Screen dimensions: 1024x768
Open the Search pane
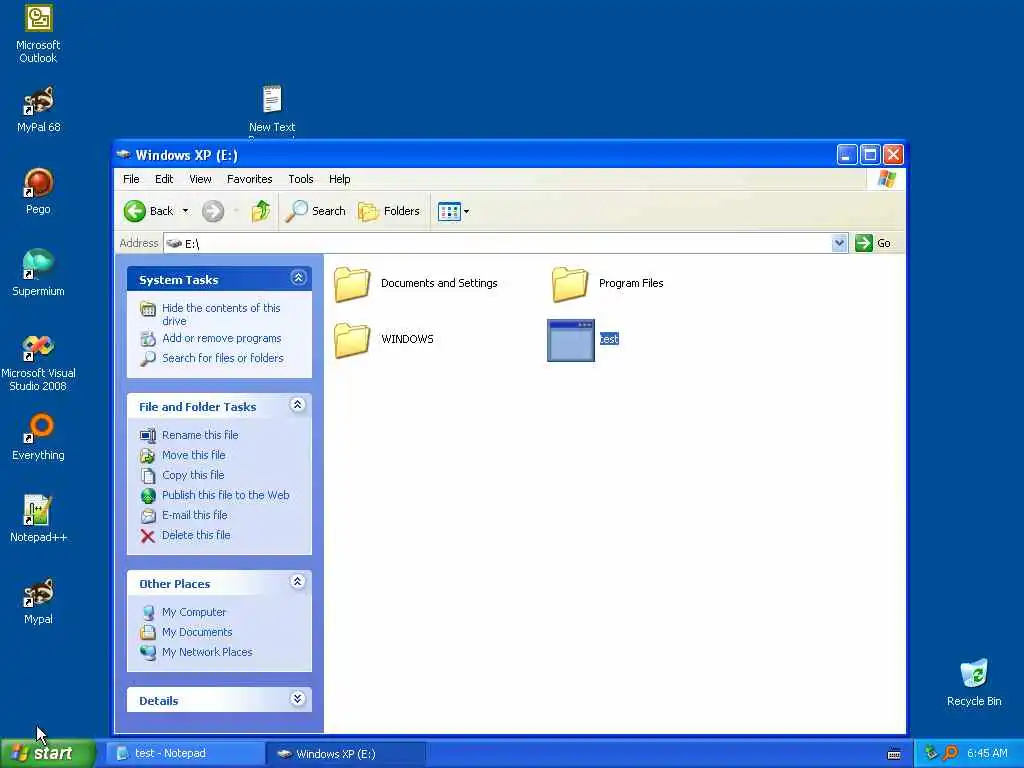click(x=315, y=211)
